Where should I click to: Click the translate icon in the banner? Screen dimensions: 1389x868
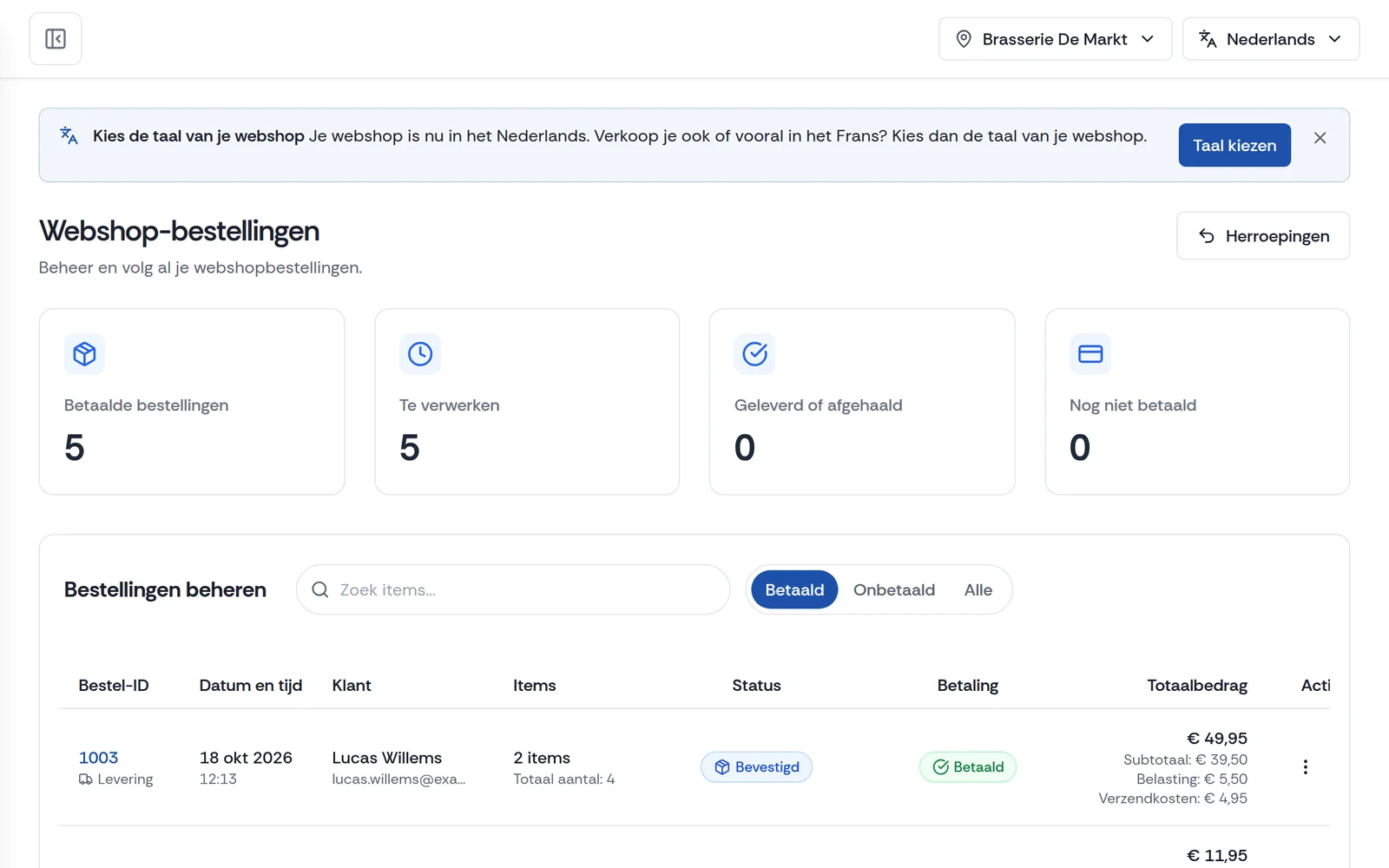point(69,135)
